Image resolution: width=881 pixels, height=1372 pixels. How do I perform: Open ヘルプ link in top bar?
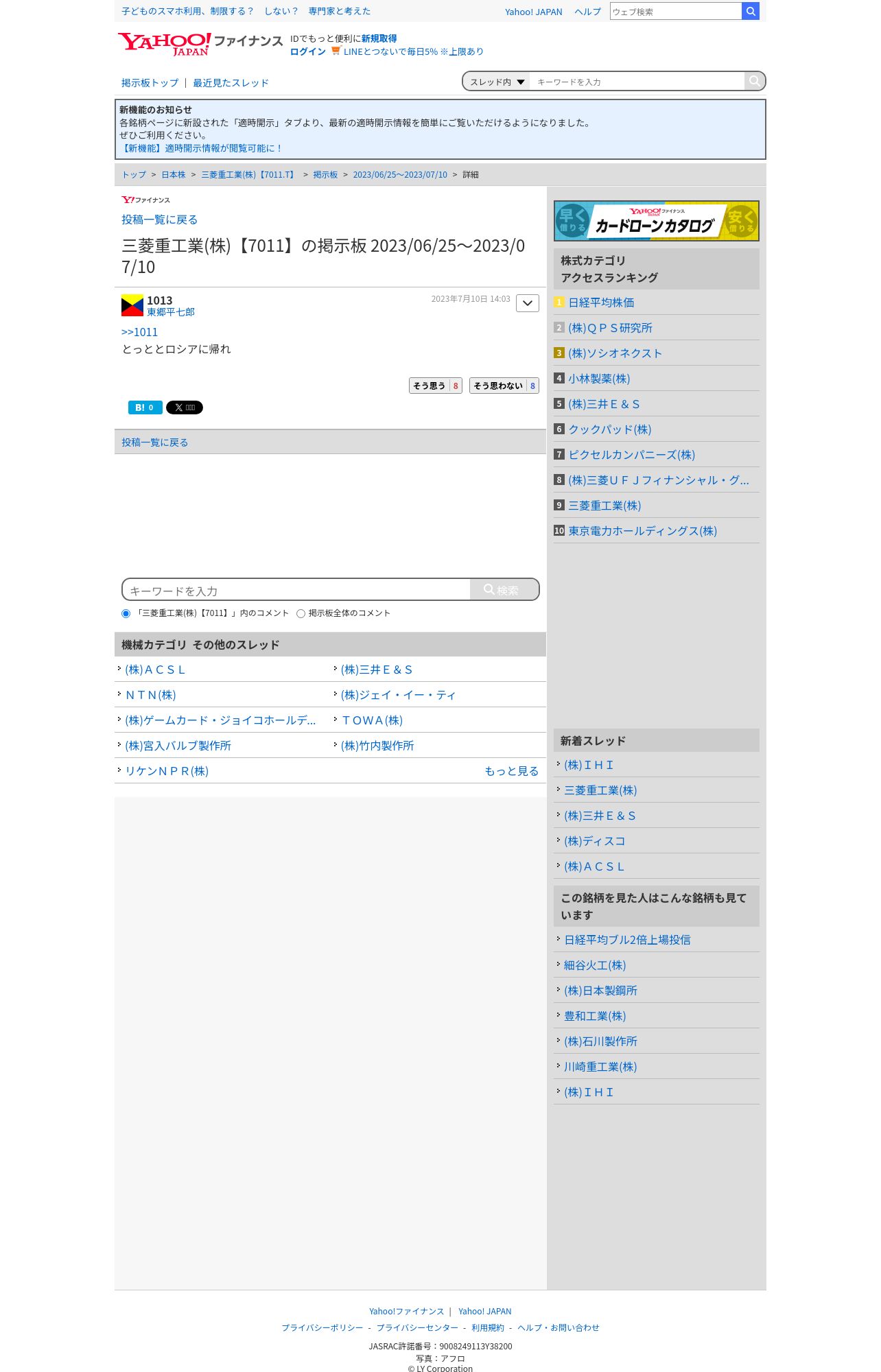click(587, 12)
